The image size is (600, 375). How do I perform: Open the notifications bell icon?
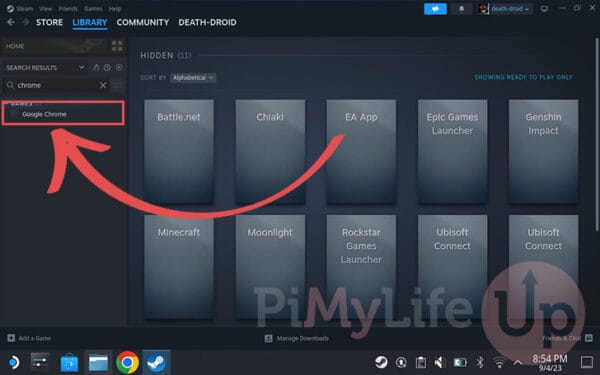point(461,9)
